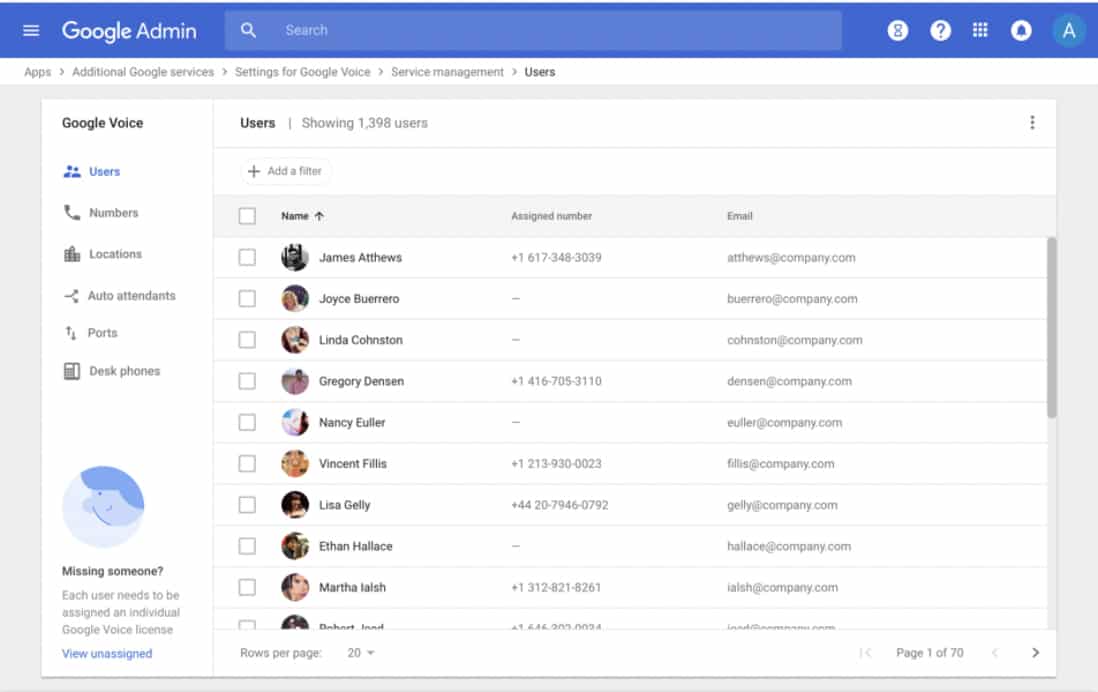Click the Missing someone illustration
The width and height of the screenshot is (1098, 692).
tap(103, 506)
